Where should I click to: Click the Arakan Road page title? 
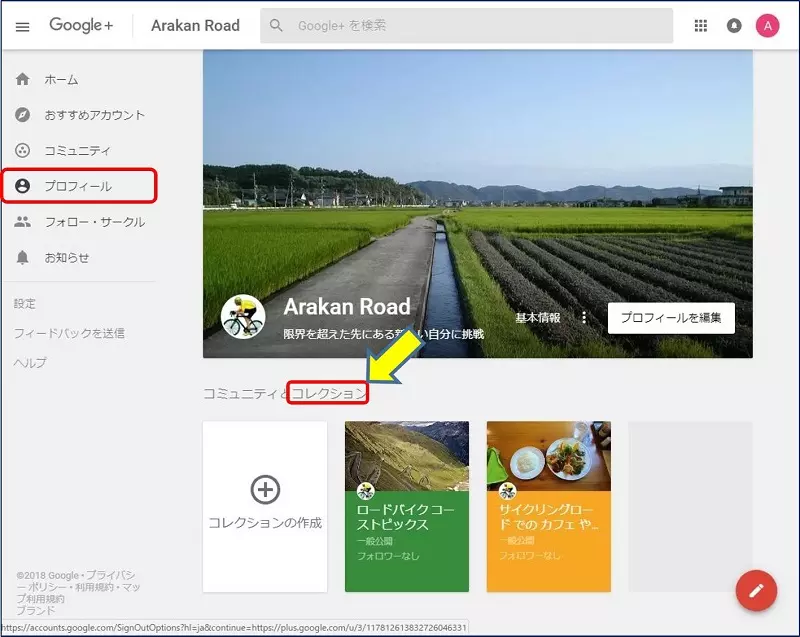coord(195,26)
